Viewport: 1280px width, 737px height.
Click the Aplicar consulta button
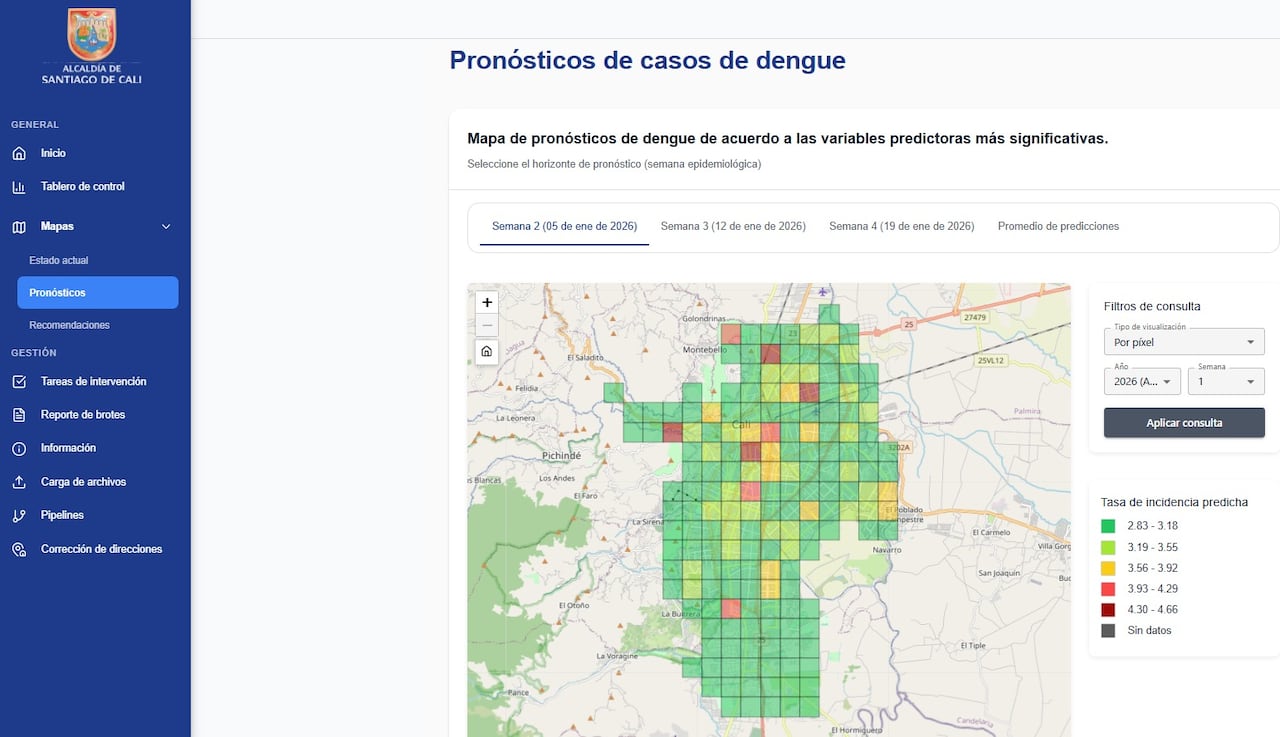tap(1184, 423)
